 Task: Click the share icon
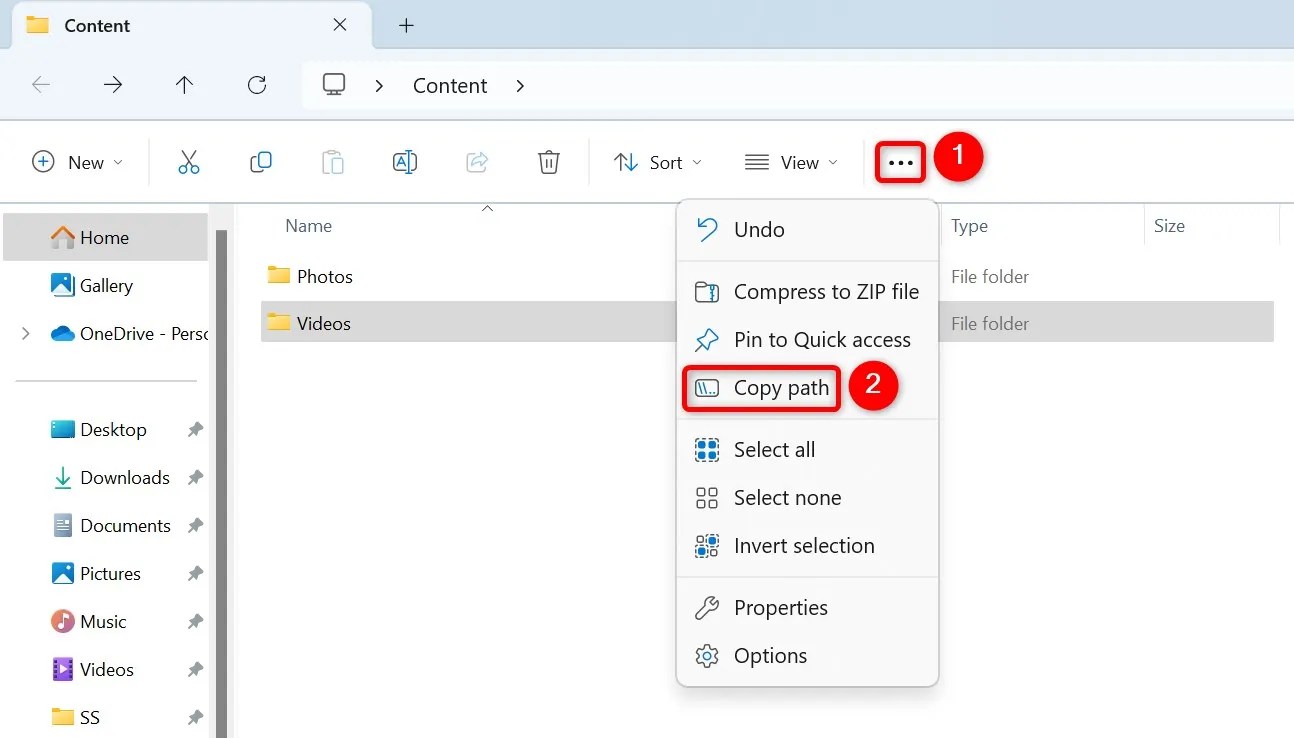(477, 161)
